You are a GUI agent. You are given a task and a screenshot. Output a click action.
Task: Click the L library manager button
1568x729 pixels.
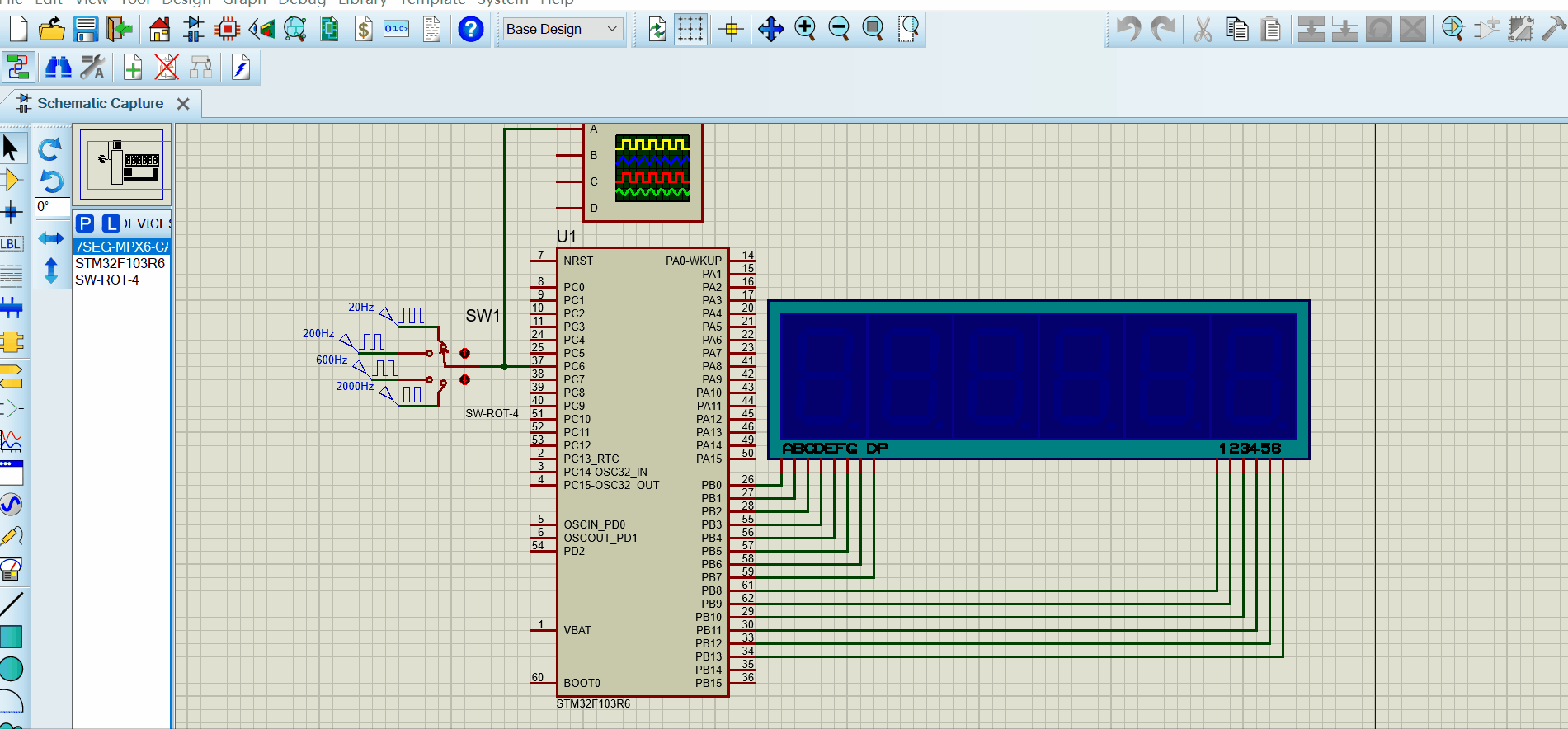coord(111,223)
